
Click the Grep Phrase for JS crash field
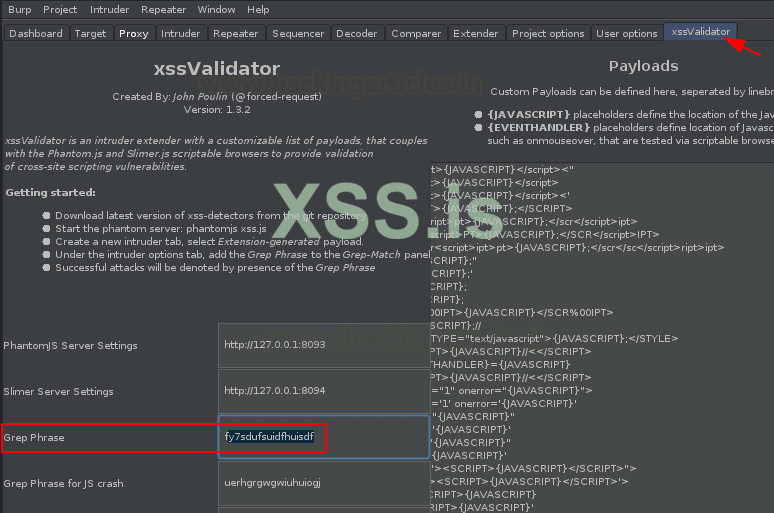(324, 482)
